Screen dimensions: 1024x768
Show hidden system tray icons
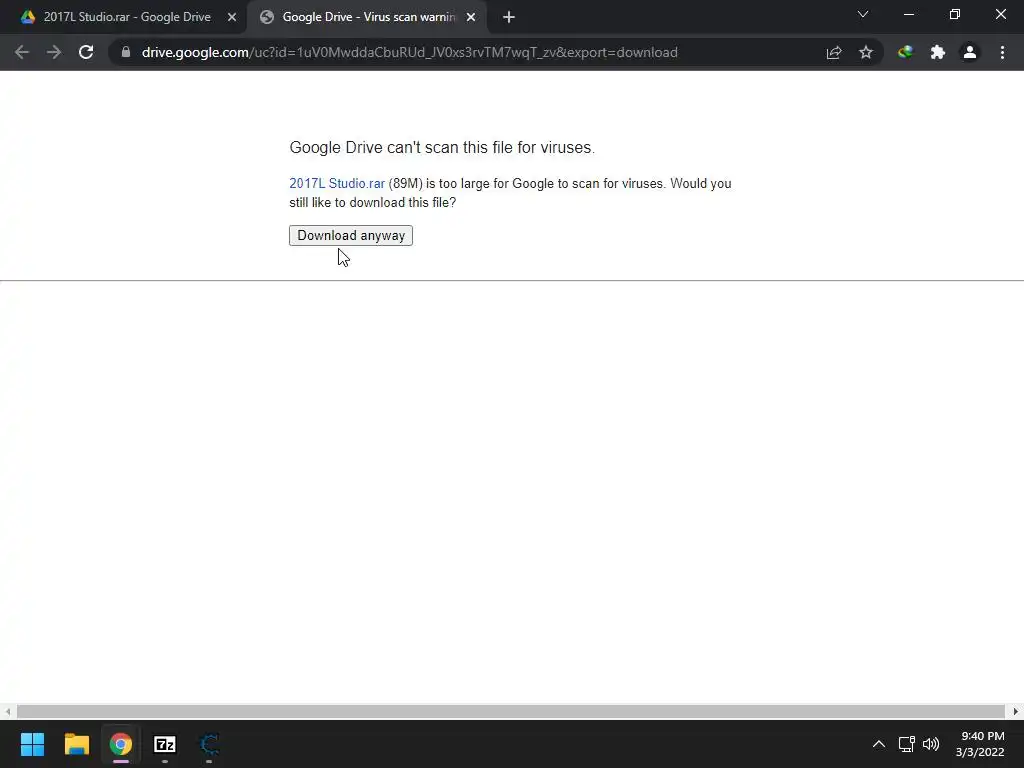879,744
